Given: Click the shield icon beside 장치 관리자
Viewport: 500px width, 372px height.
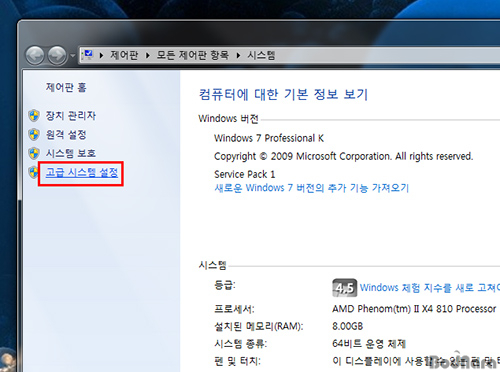Looking at the screenshot, I should (34, 116).
